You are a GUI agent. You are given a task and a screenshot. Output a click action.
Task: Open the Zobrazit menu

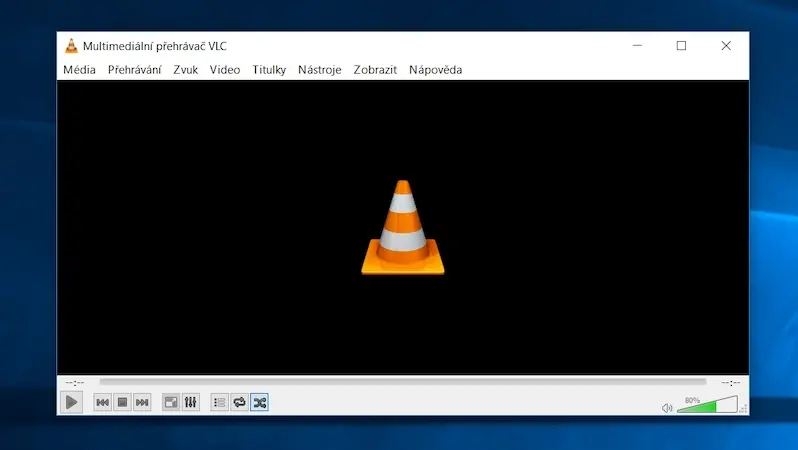coord(375,70)
